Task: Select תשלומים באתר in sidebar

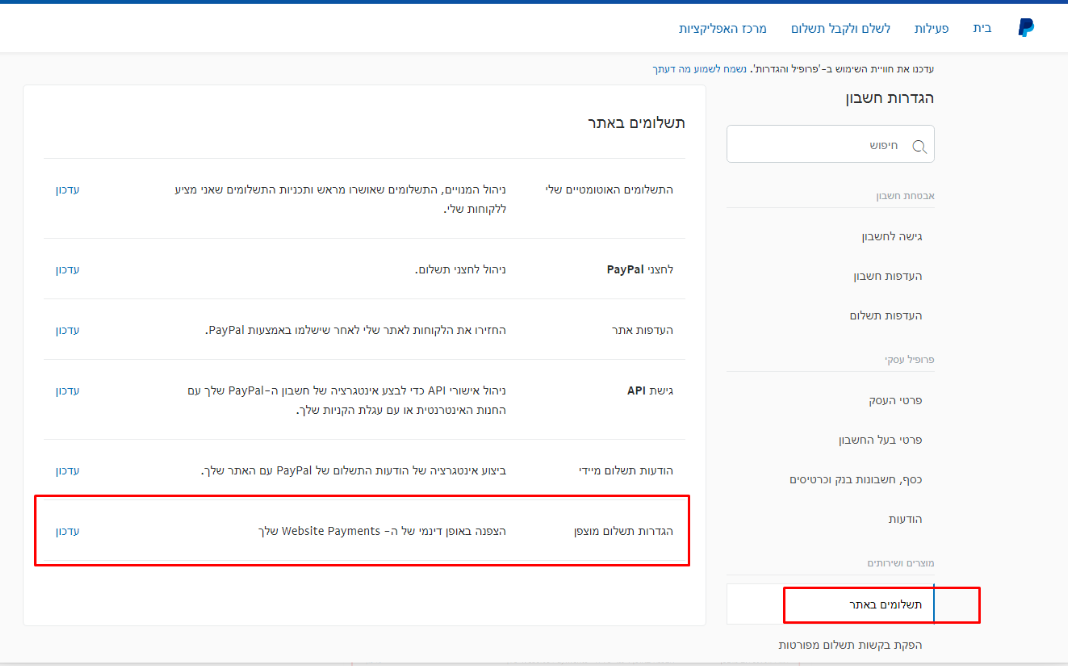Action: pos(885,605)
